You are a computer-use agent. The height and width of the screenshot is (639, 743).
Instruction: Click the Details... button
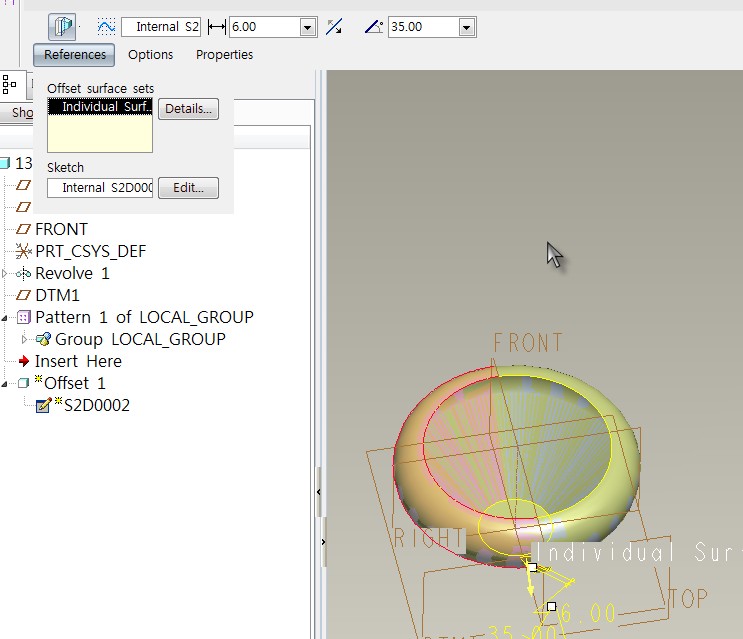point(188,109)
